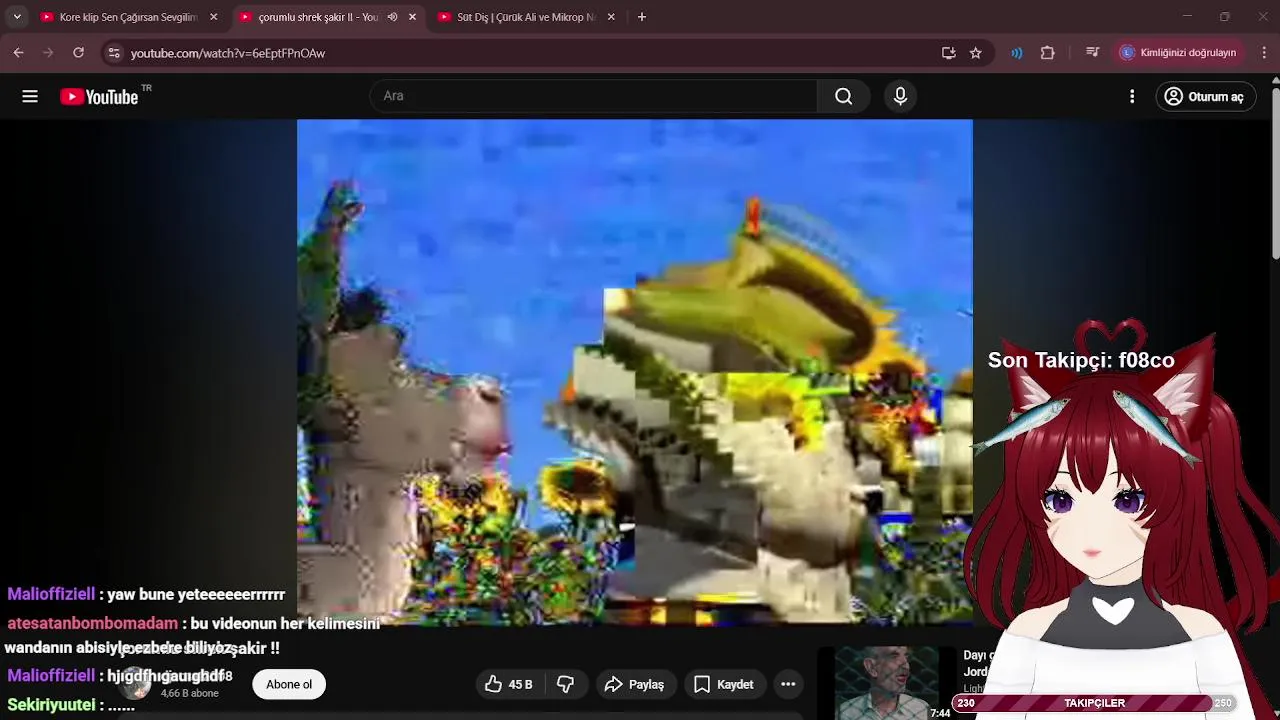
Task: Expand the tab search dropdown arrow
Action: [x=17, y=17]
